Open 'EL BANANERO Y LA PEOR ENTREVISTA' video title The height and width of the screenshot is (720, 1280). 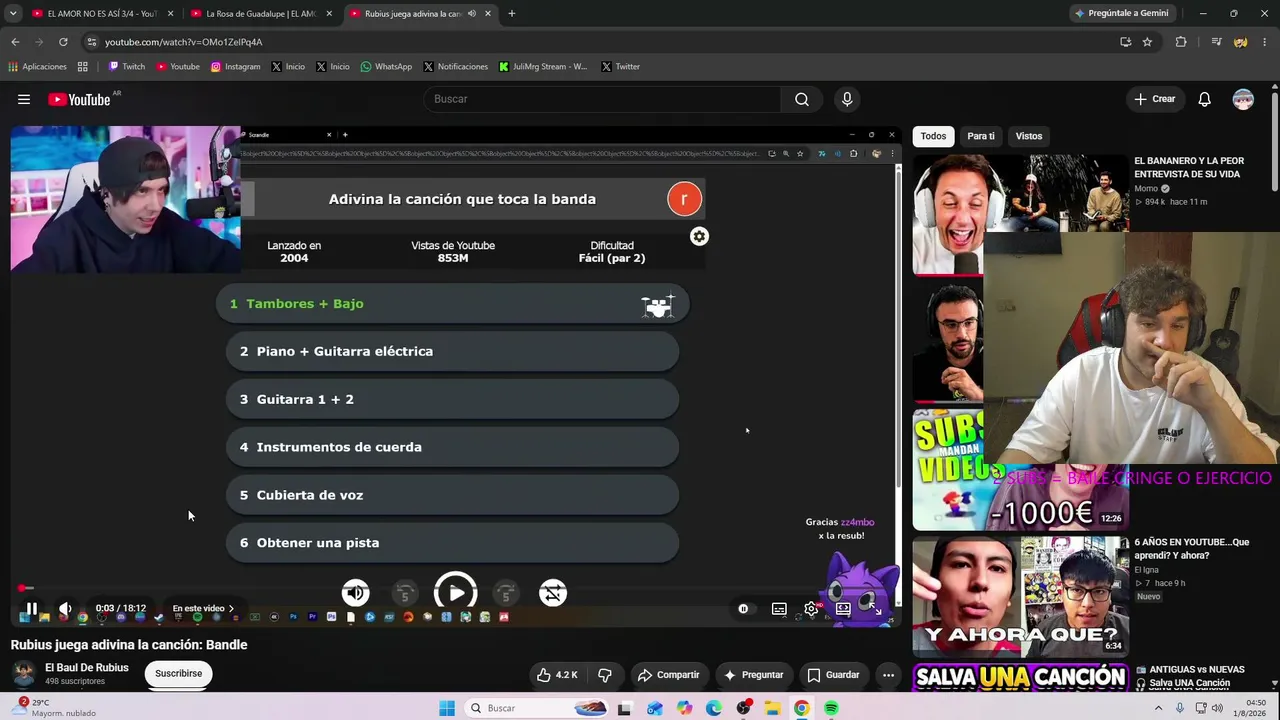[x=1189, y=167]
